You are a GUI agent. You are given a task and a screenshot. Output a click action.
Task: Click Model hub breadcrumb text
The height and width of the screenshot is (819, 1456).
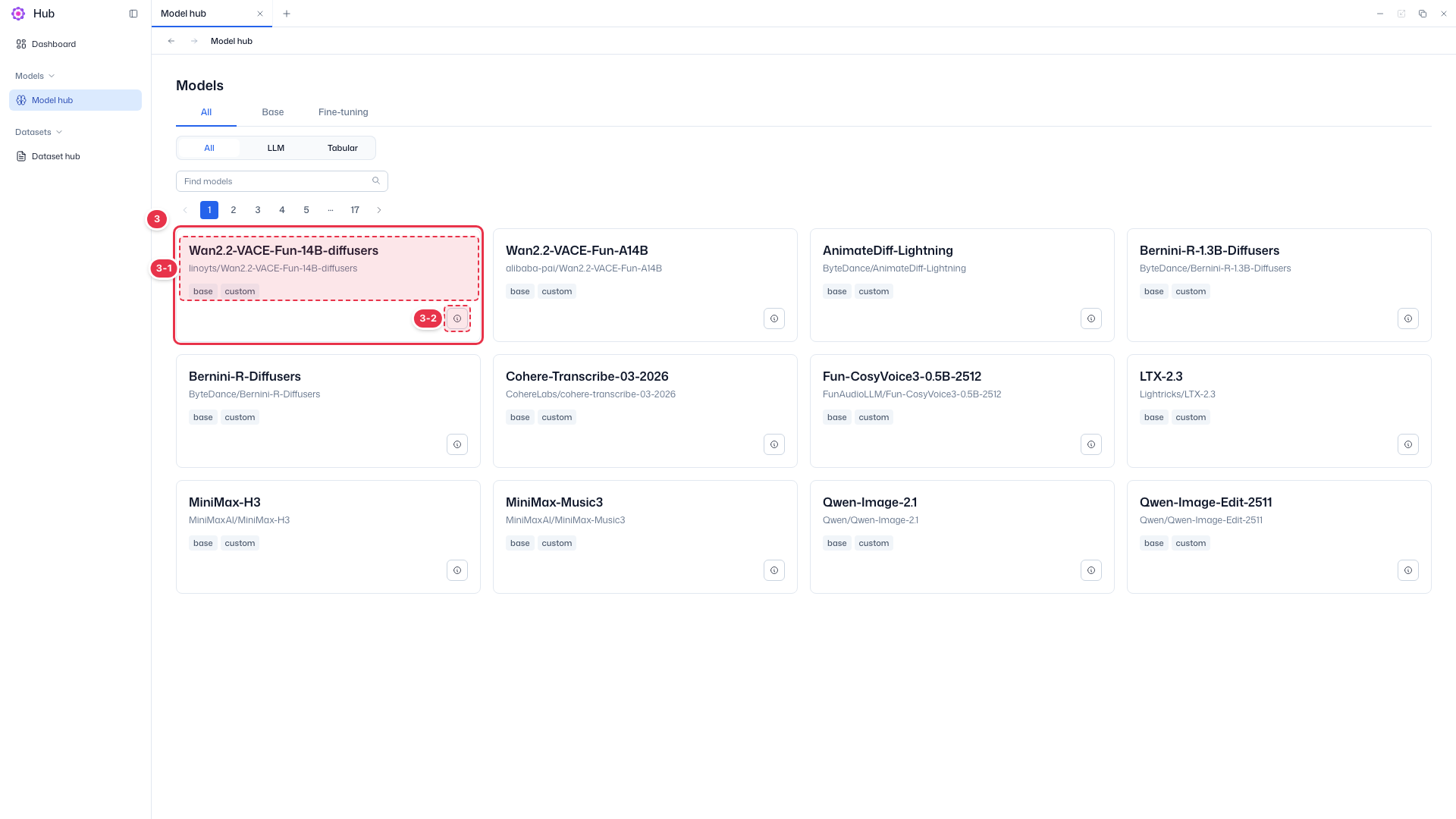pyautogui.click(x=231, y=41)
